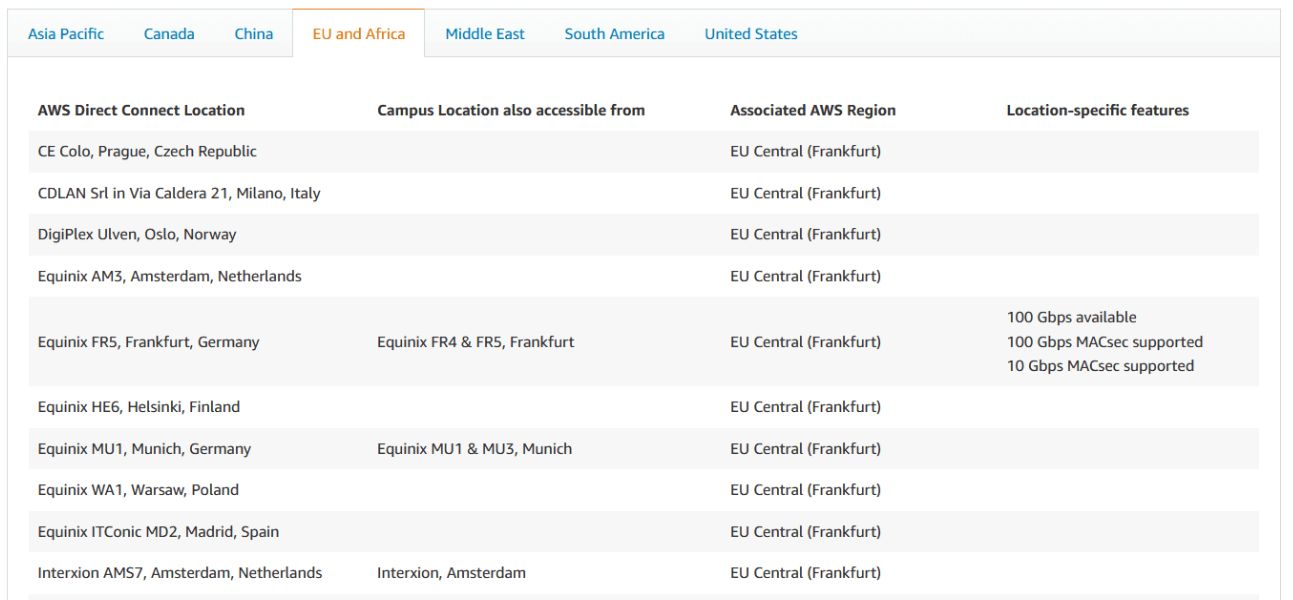
Task: Select the CE Colo, Prague row
Action: pos(146,151)
